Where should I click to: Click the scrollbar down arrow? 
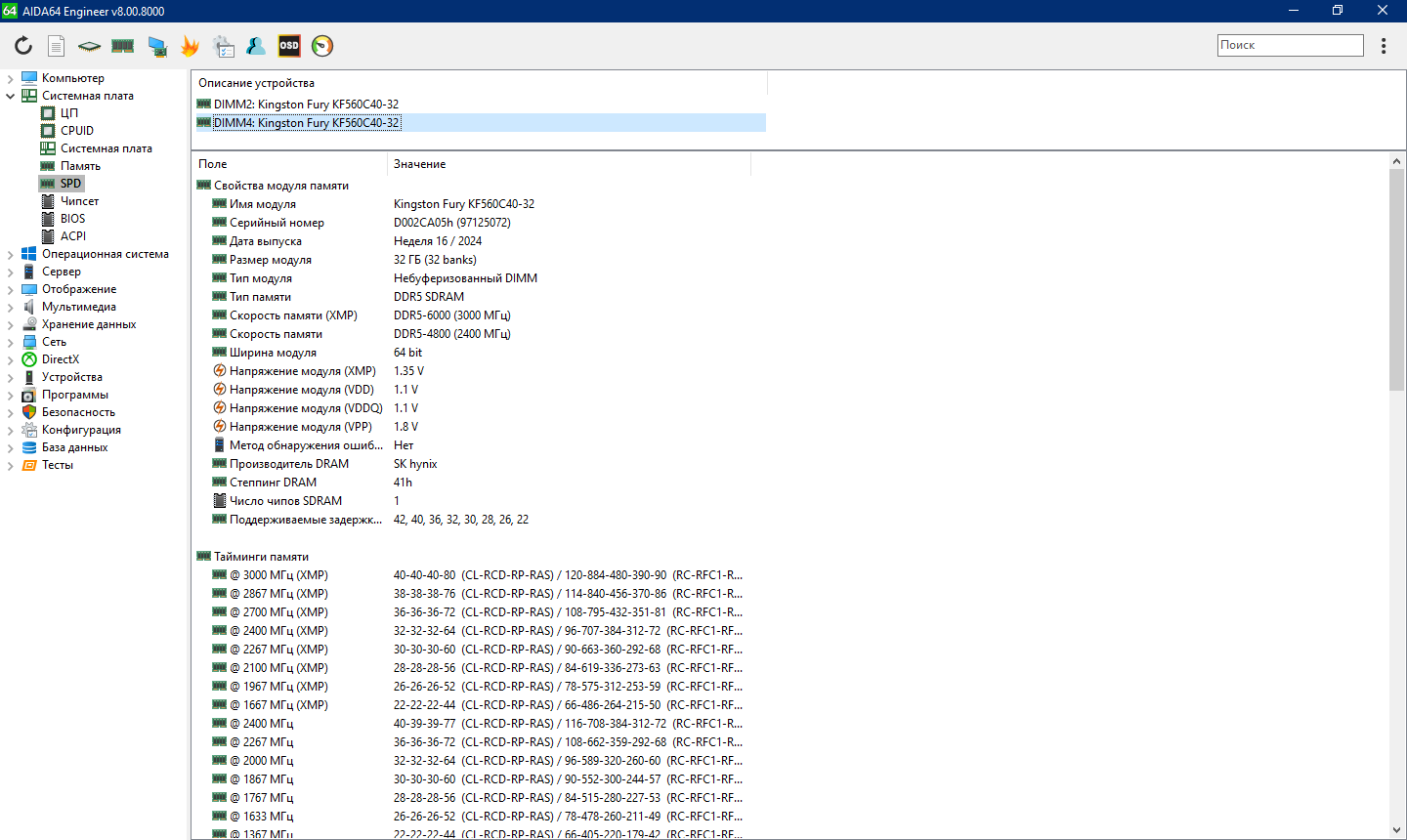point(1396,830)
